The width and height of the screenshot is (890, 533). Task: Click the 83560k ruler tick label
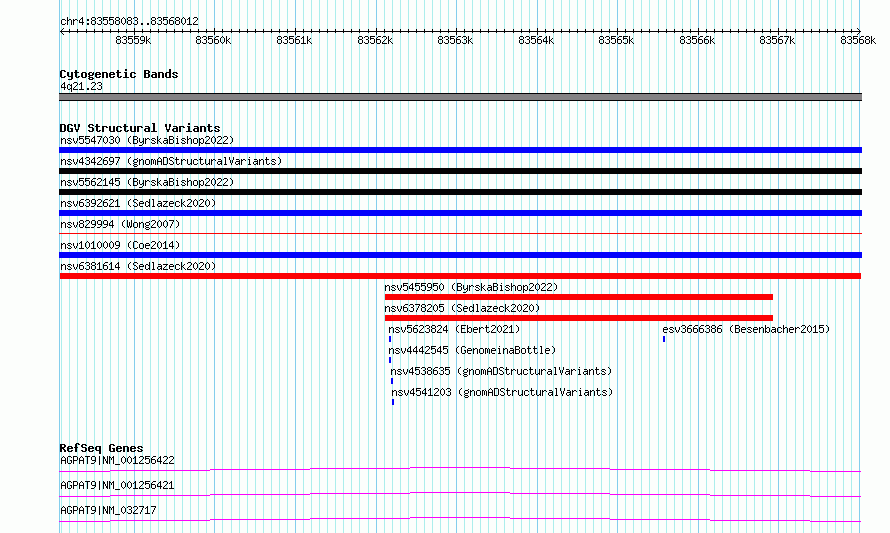pyautogui.click(x=213, y=40)
